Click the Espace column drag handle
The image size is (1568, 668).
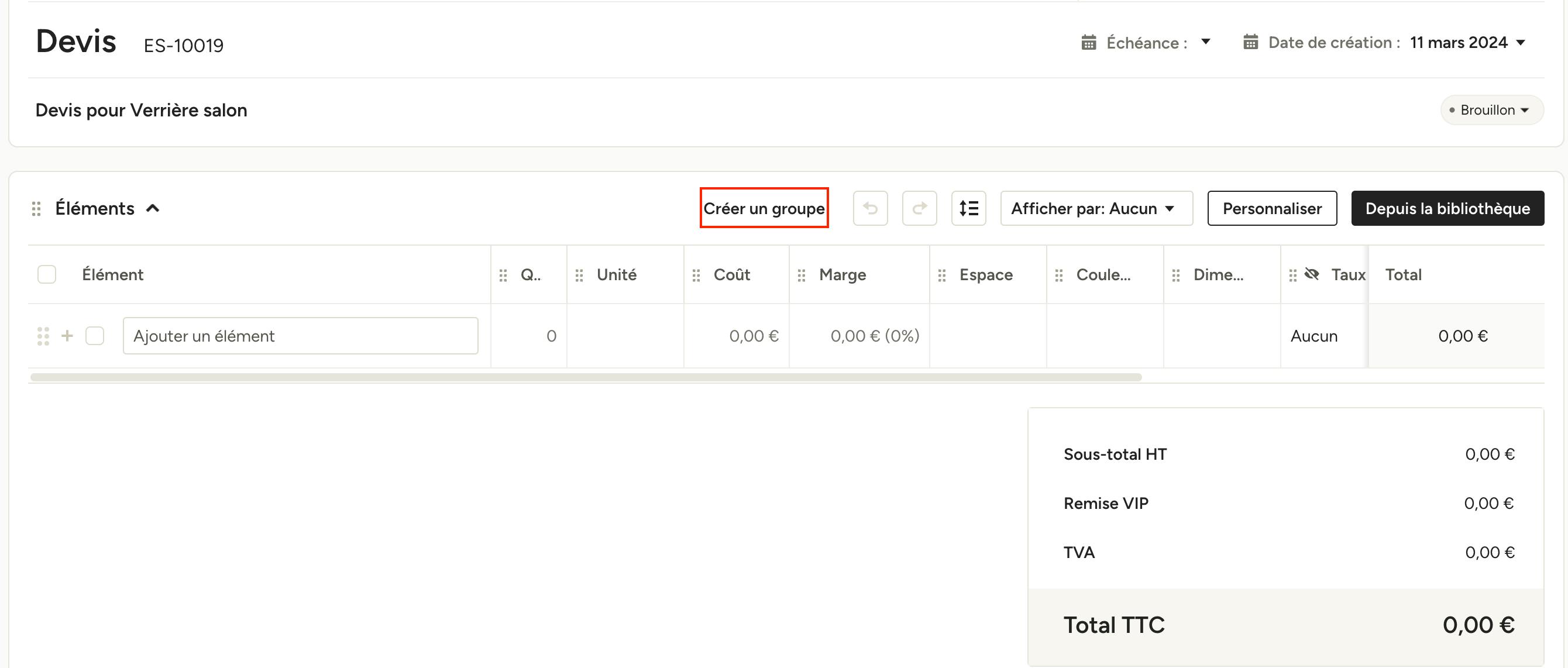tap(941, 276)
